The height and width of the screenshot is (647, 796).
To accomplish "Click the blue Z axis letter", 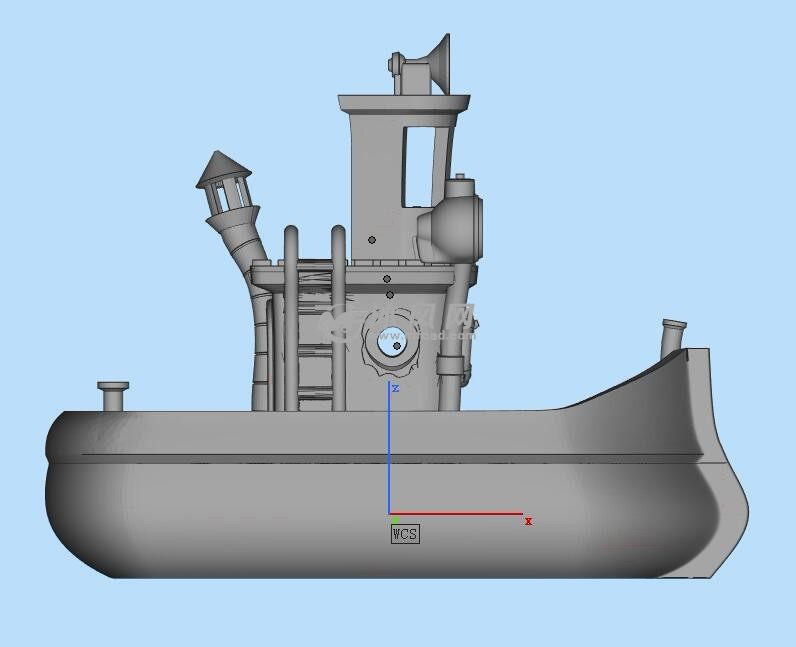I will (396, 387).
